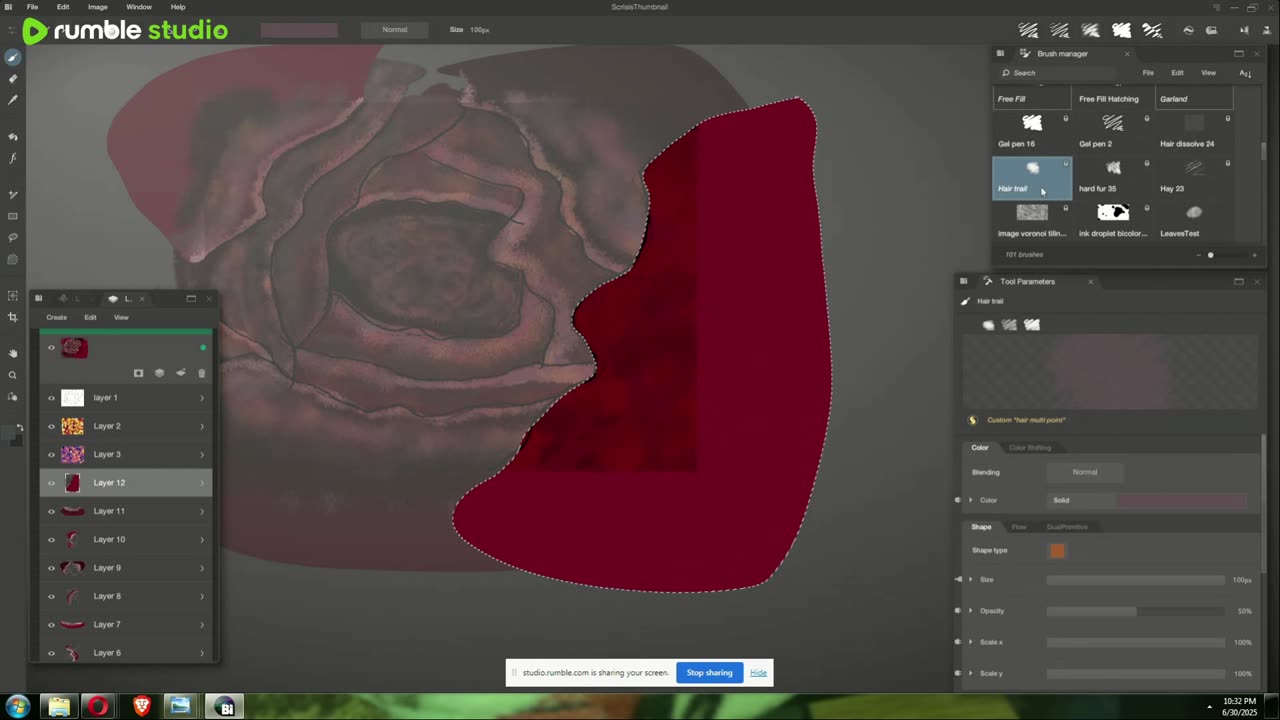Toggle visibility of Layer 8
Screen dimensions: 1280x720
[x=51, y=596]
